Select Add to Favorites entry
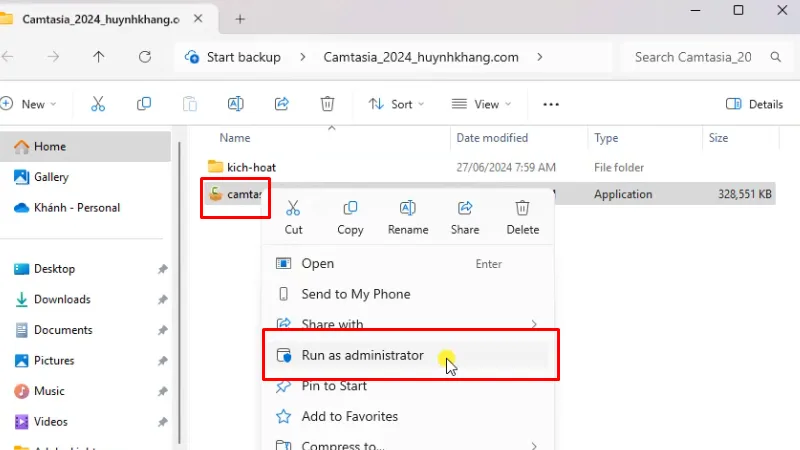This screenshot has height=450, width=800. 349,416
